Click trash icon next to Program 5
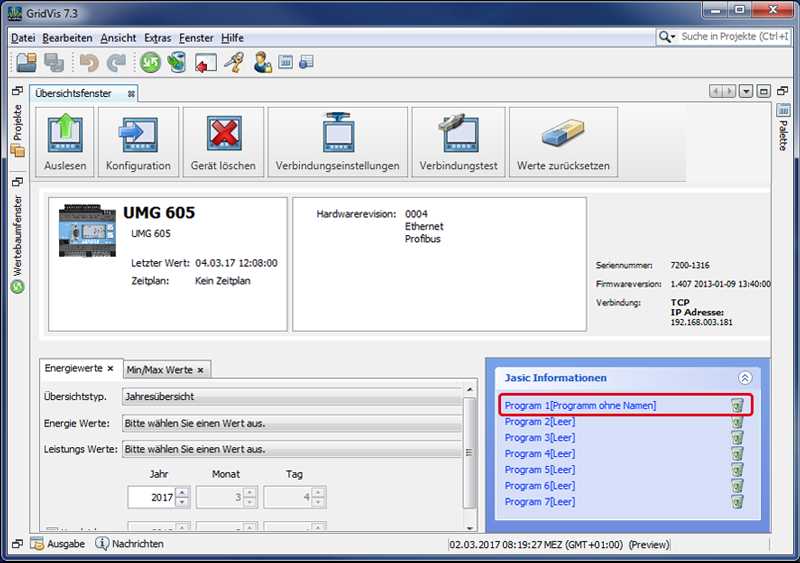 (737, 470)
